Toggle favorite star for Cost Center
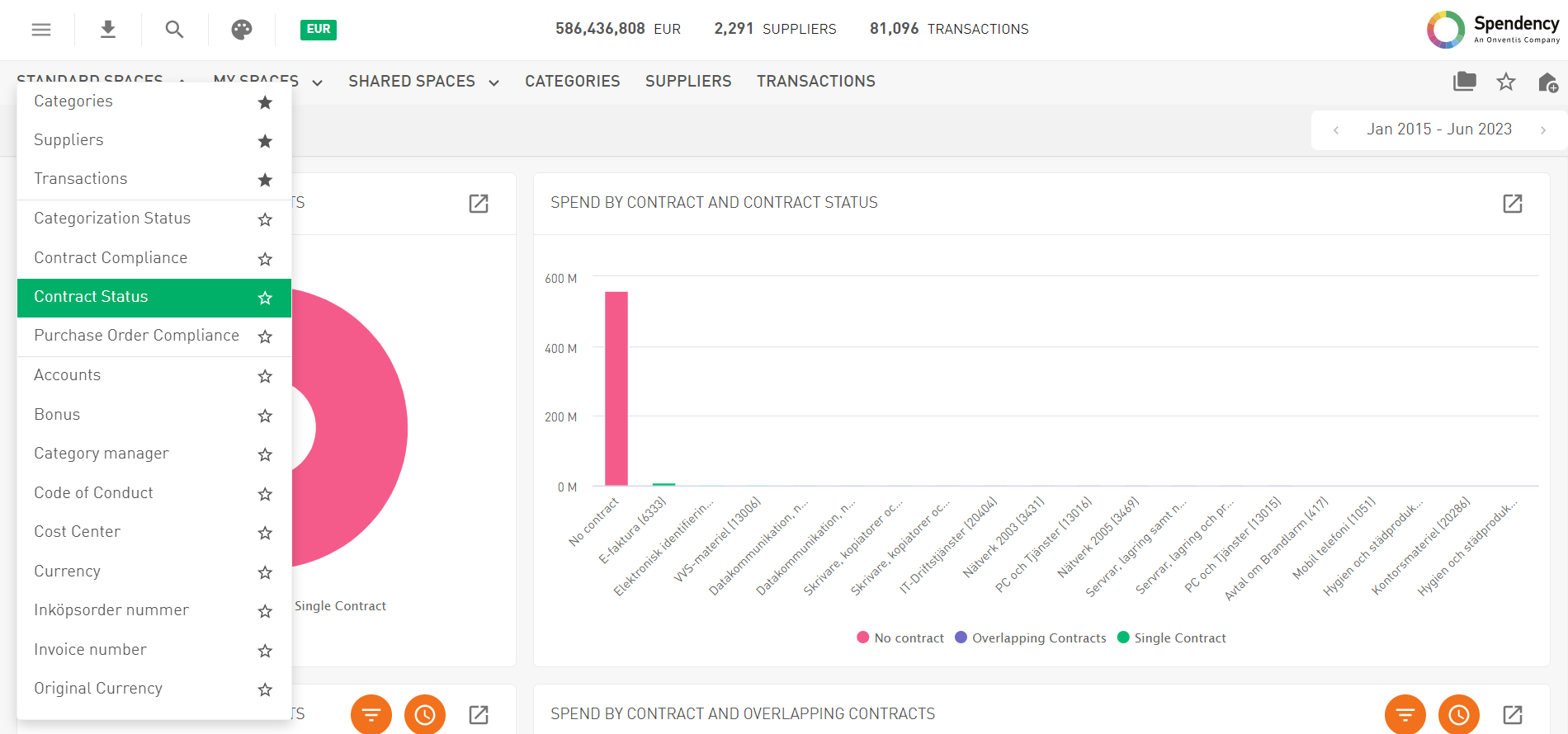1568x734 pixels. click(265, 533)
